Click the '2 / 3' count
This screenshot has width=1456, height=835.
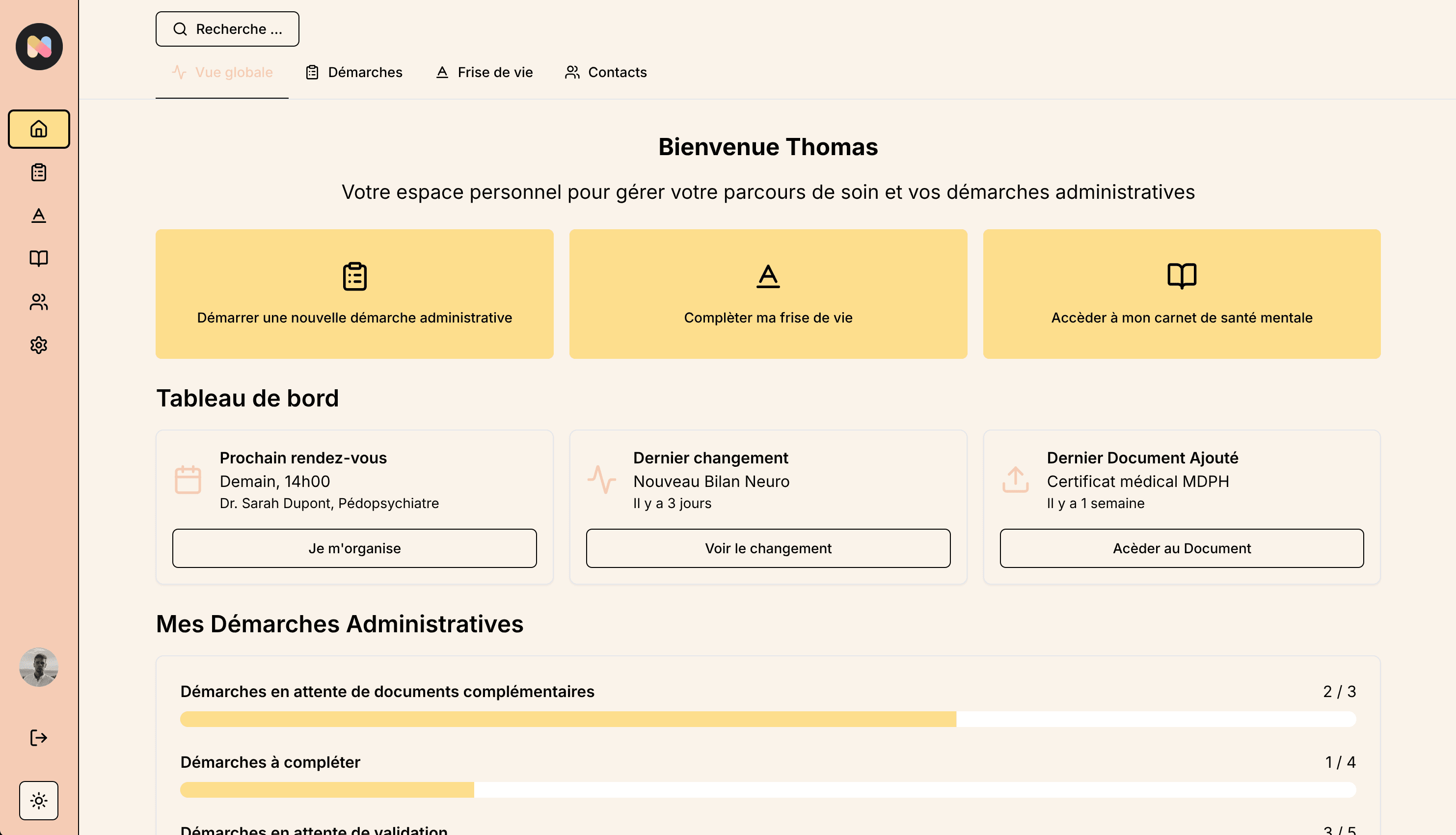(1340, 692)
